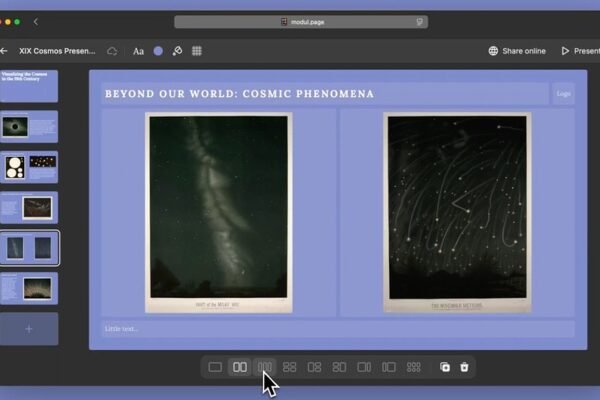Click the purple theme color swatch
Viewport: 600px width, 400px height.
coord(158,51)
